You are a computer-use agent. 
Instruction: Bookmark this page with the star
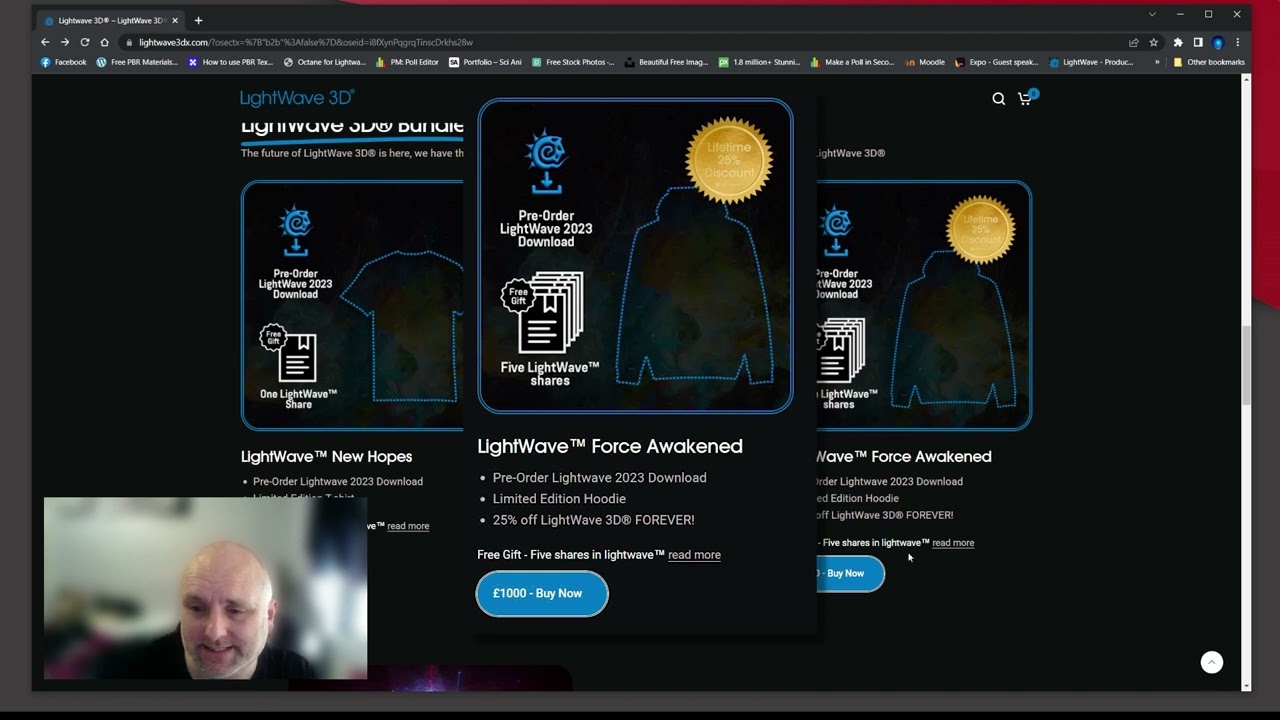tap(1153, 42)
